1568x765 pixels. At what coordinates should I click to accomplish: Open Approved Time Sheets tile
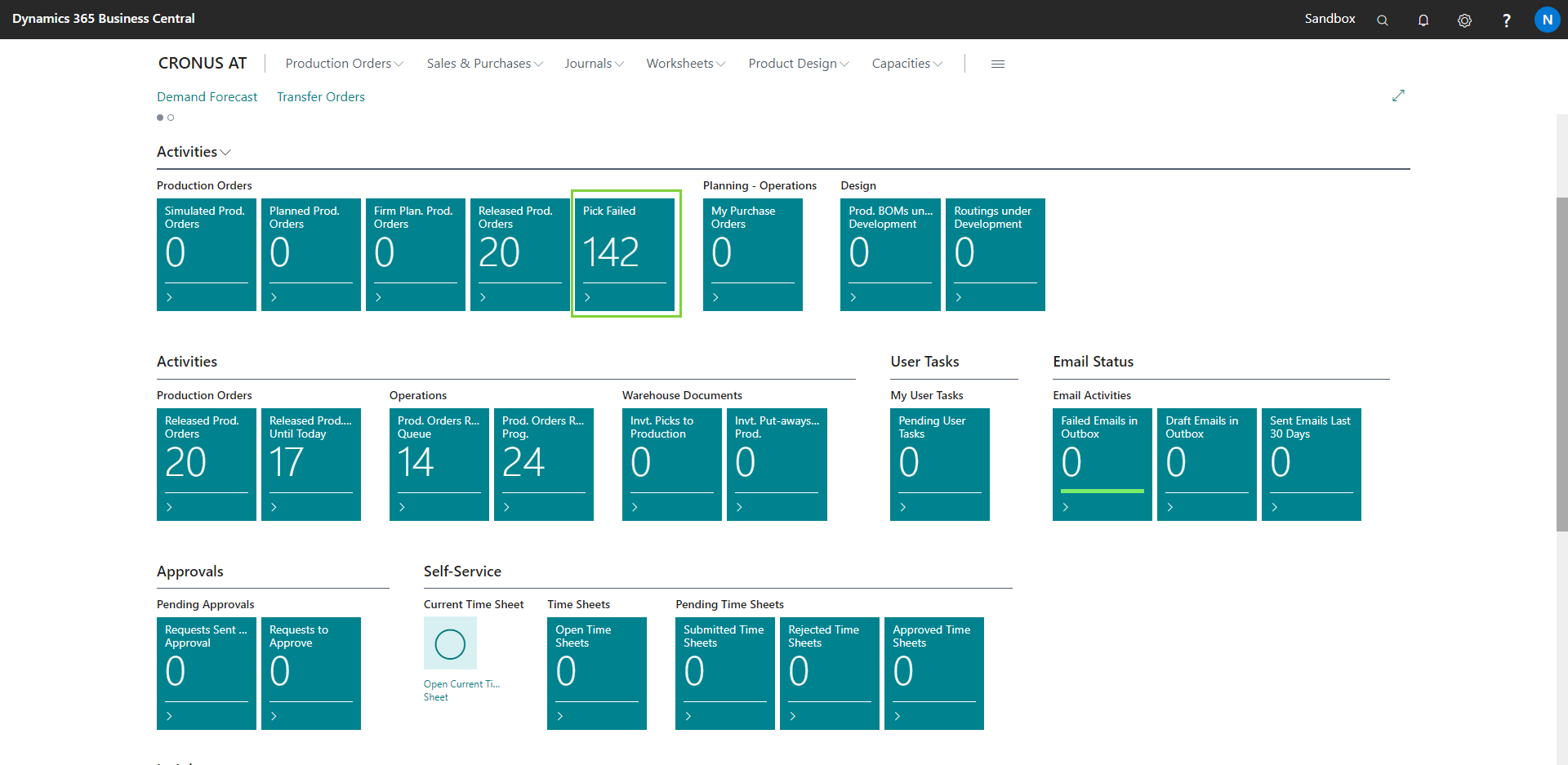pyautogui.click(x=934, y=674)
